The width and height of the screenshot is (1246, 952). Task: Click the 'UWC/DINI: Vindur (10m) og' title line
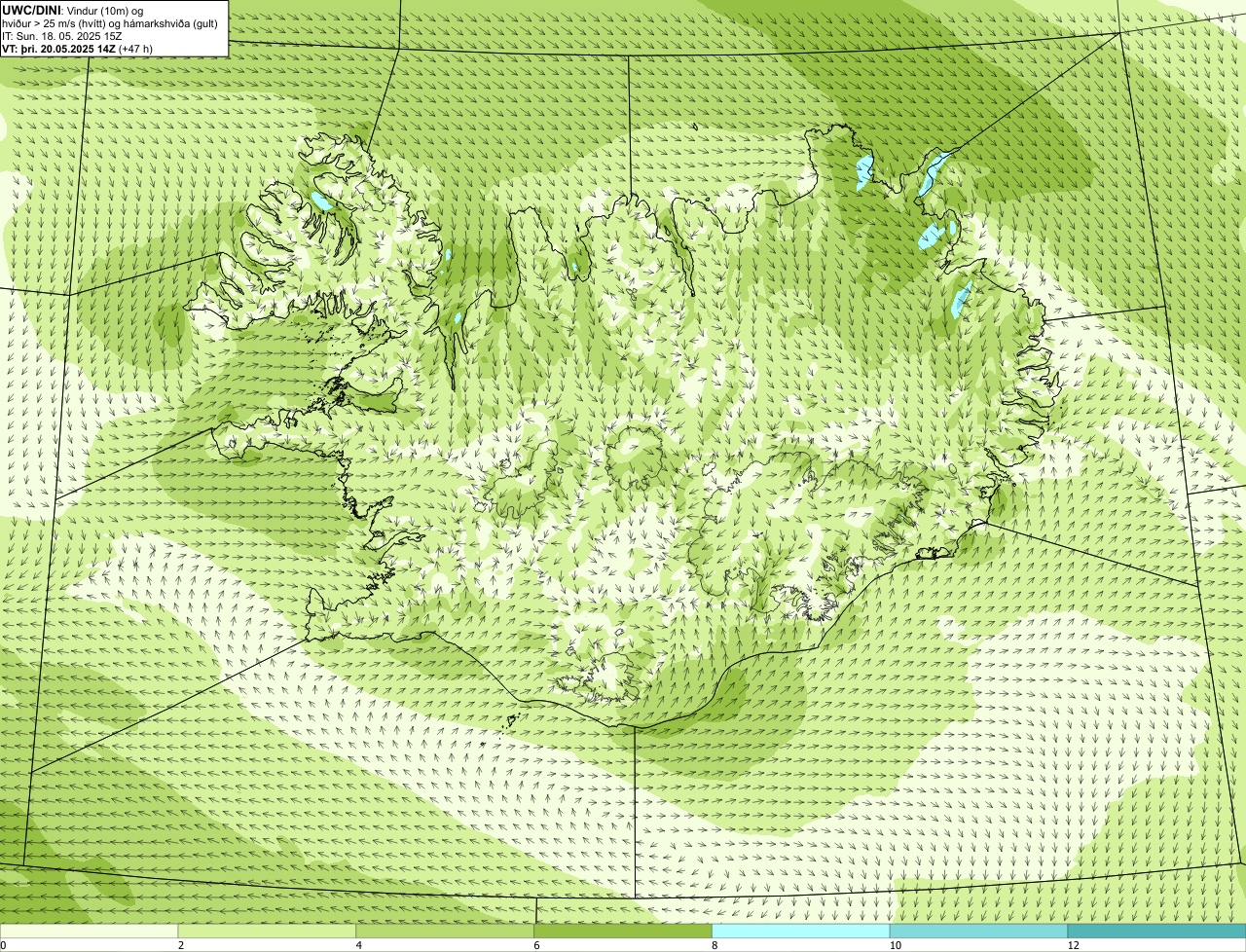point(73,10)
